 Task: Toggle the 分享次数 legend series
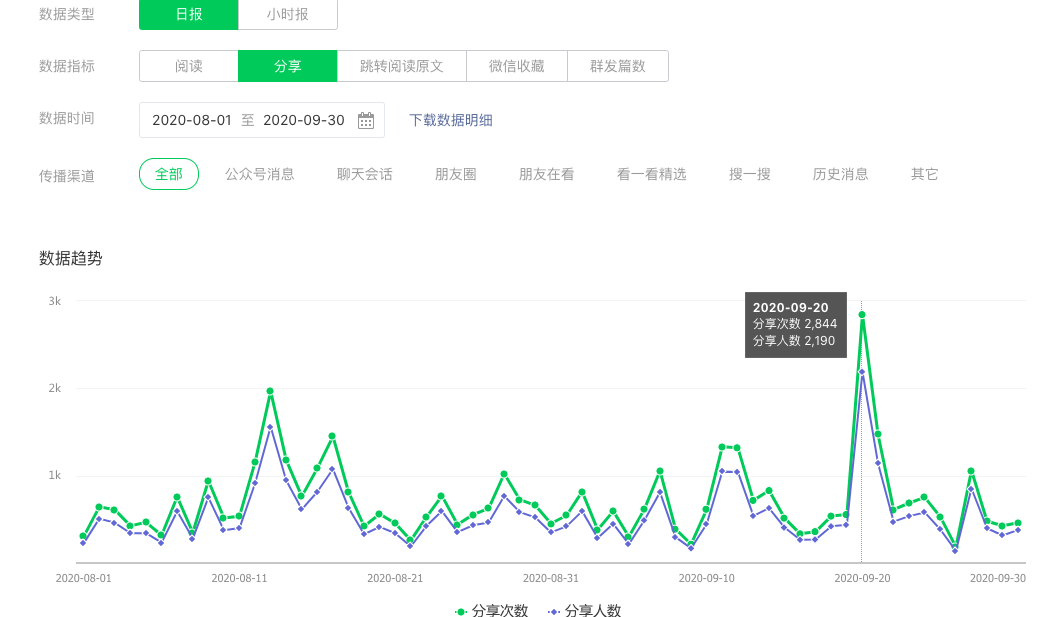pyautogui.click(x=492, y=610)
